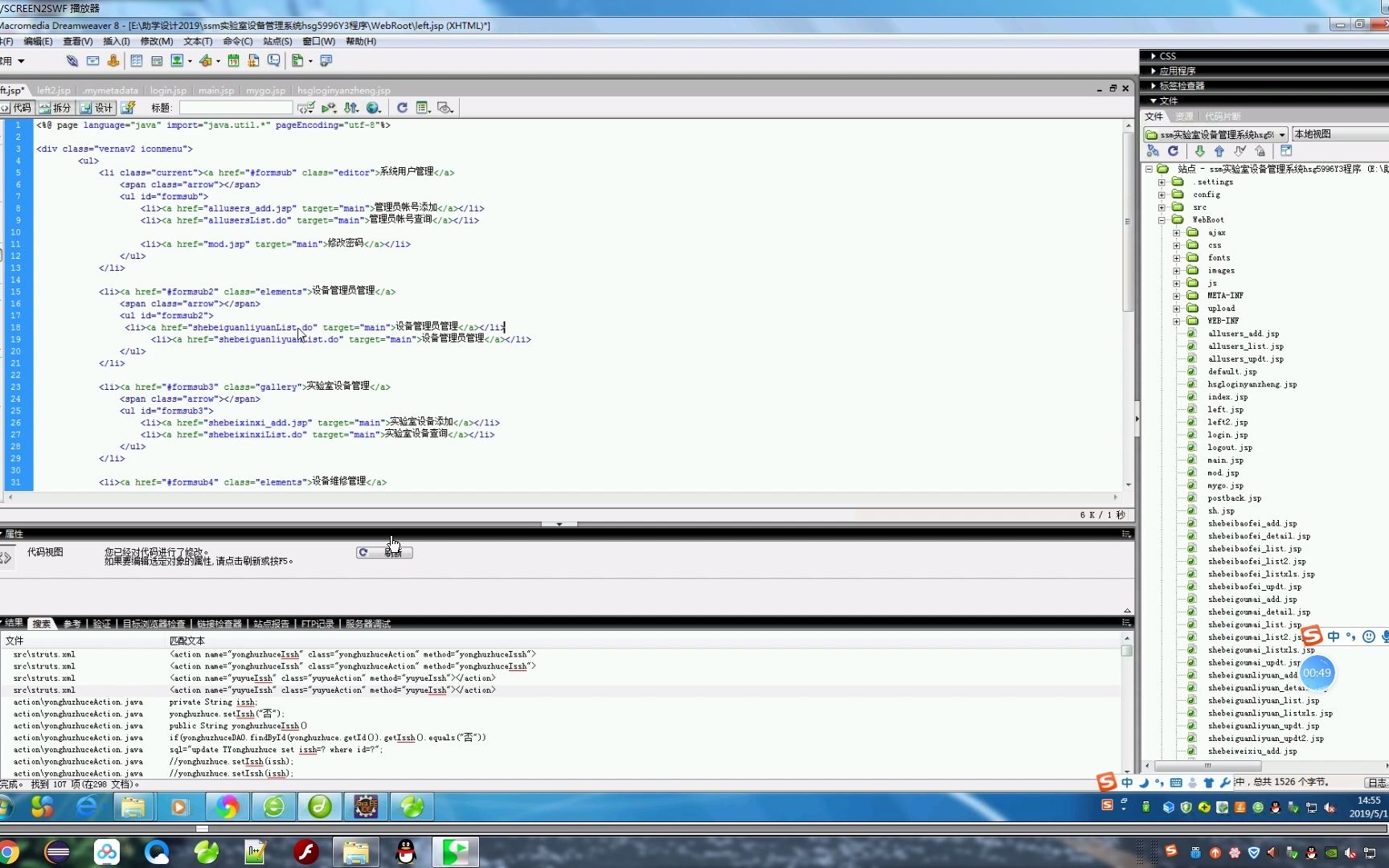Viewport: 1389px width, 868px height.
Task: Switch to hsgloginyanzheng.jsp document tab
Action: pyautogui.click(x=344, y=90)
